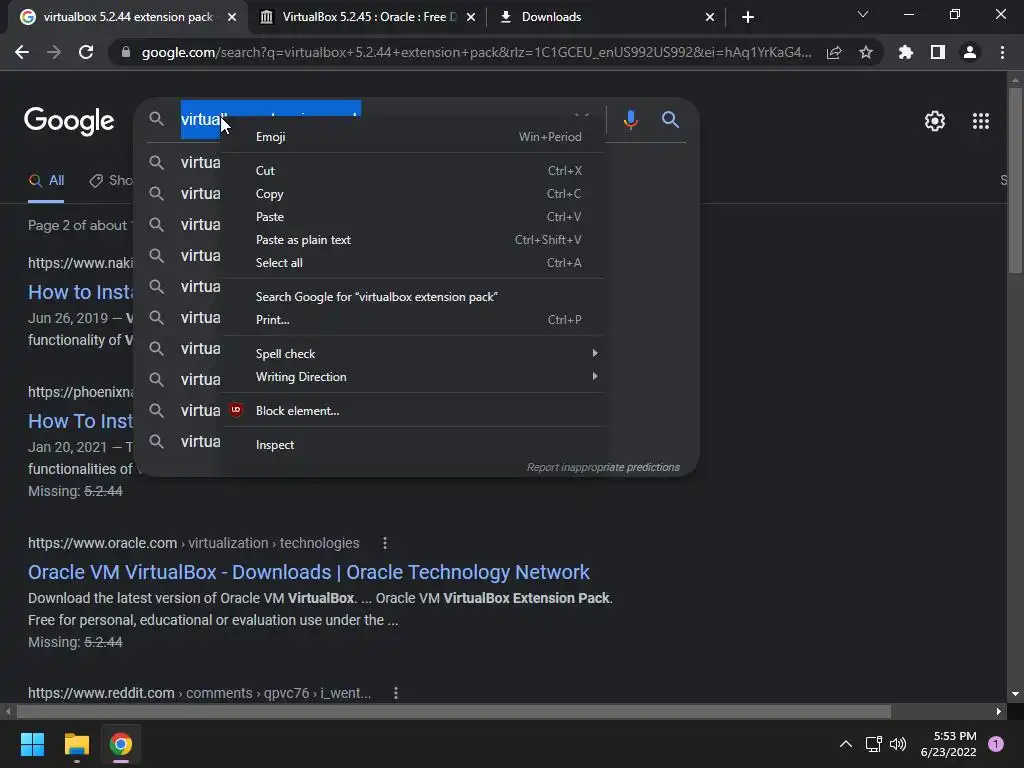This screenshot has width=1024, height=768.
Task: Reload the current page
Action: tap(86, 52)
